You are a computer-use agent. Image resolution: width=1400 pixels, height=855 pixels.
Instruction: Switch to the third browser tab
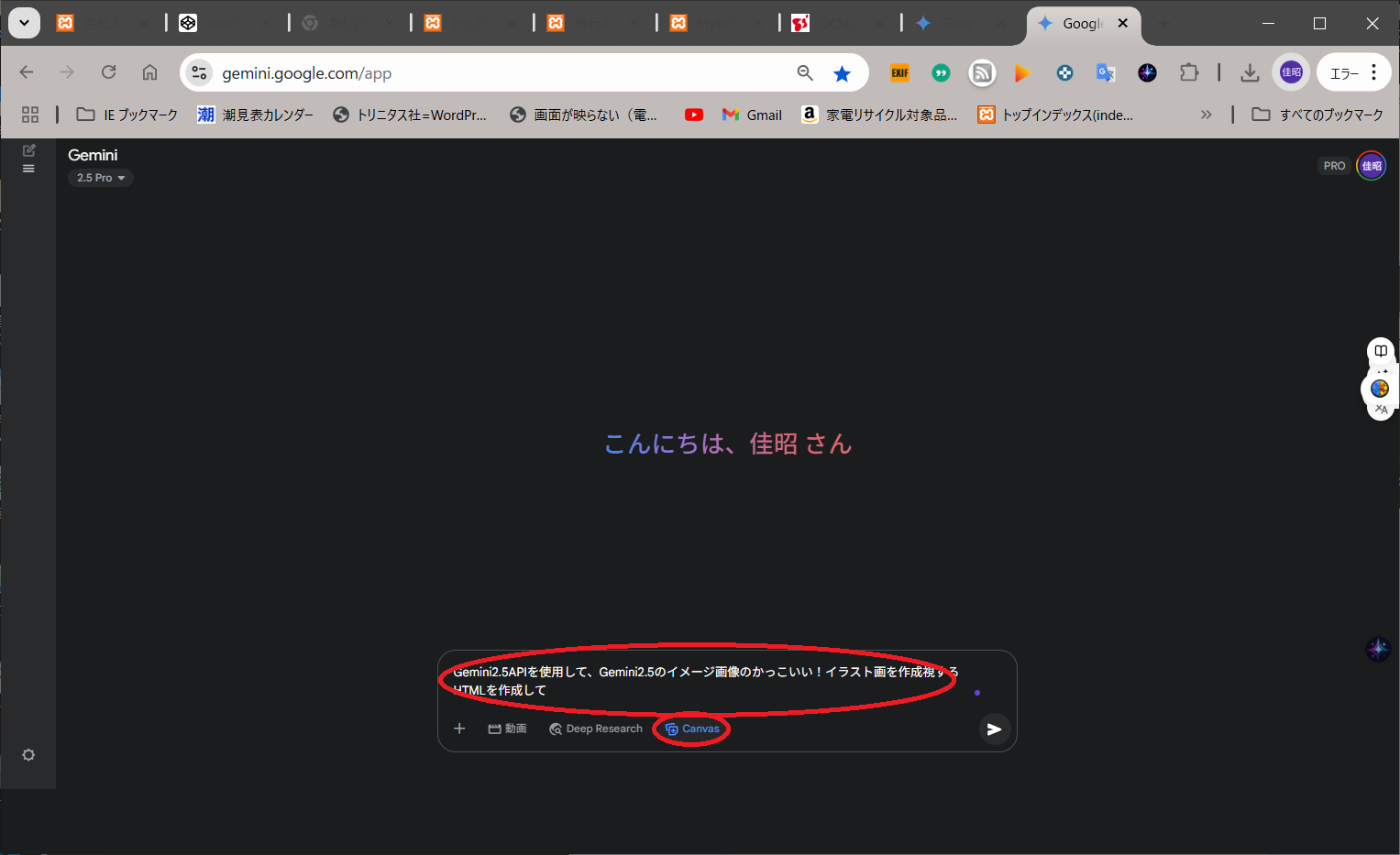349,24
